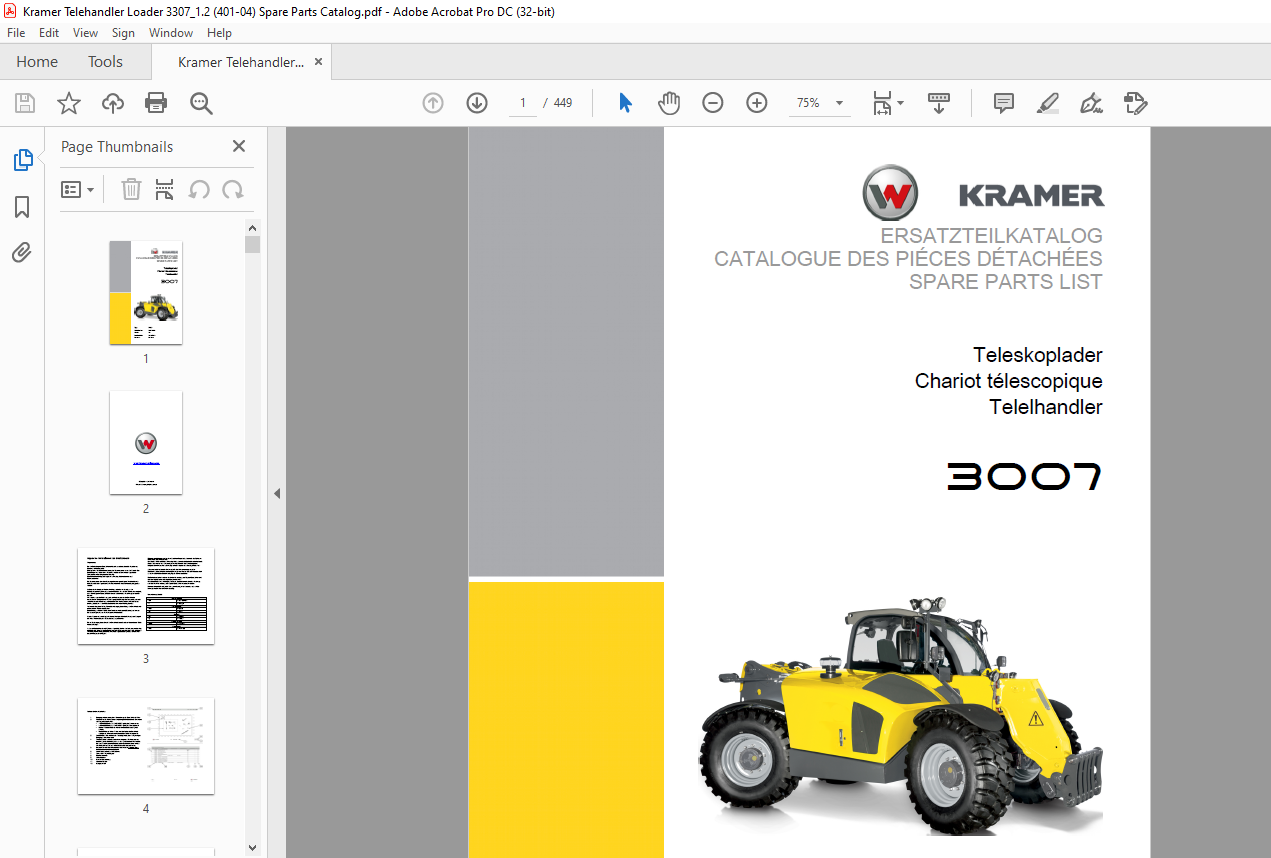1271x858 pixels.
Task: Open the Edit menu
Action: tap(49, 33)
